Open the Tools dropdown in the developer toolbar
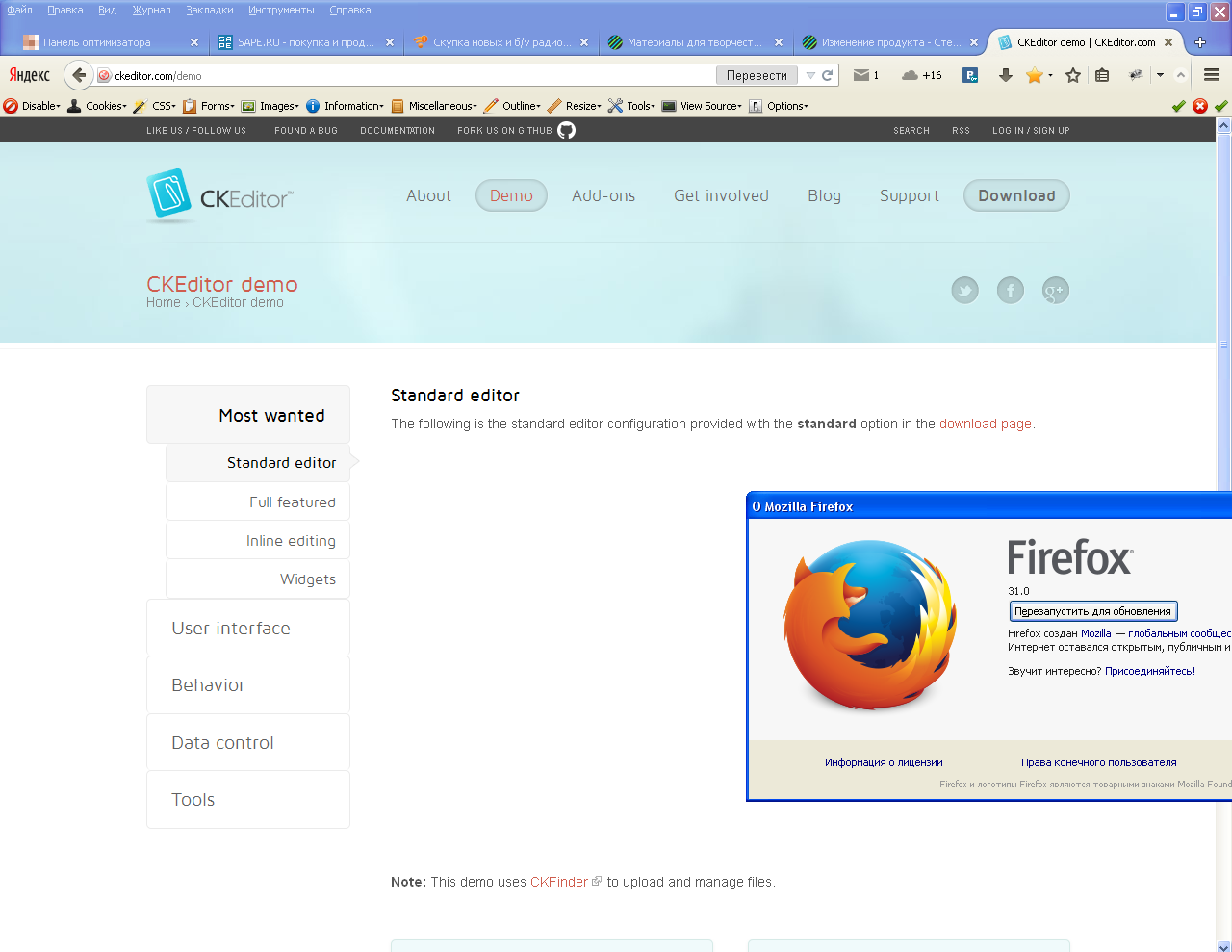 pos(631,106)
